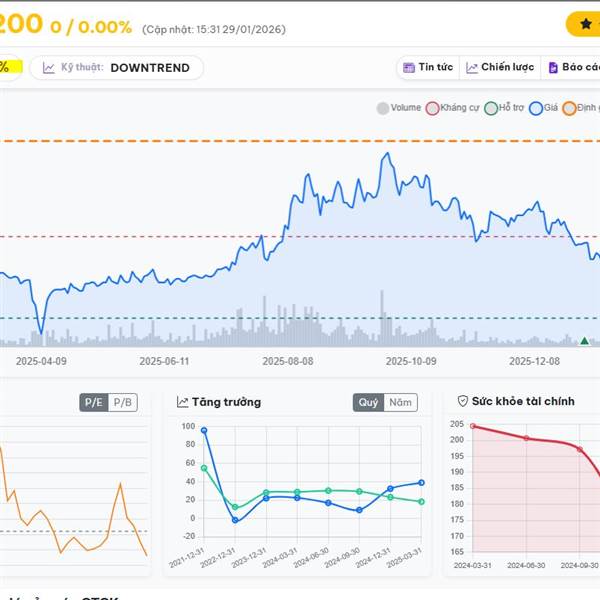
Task: Click the Báo cáo document icon
Action: point(552,68)
